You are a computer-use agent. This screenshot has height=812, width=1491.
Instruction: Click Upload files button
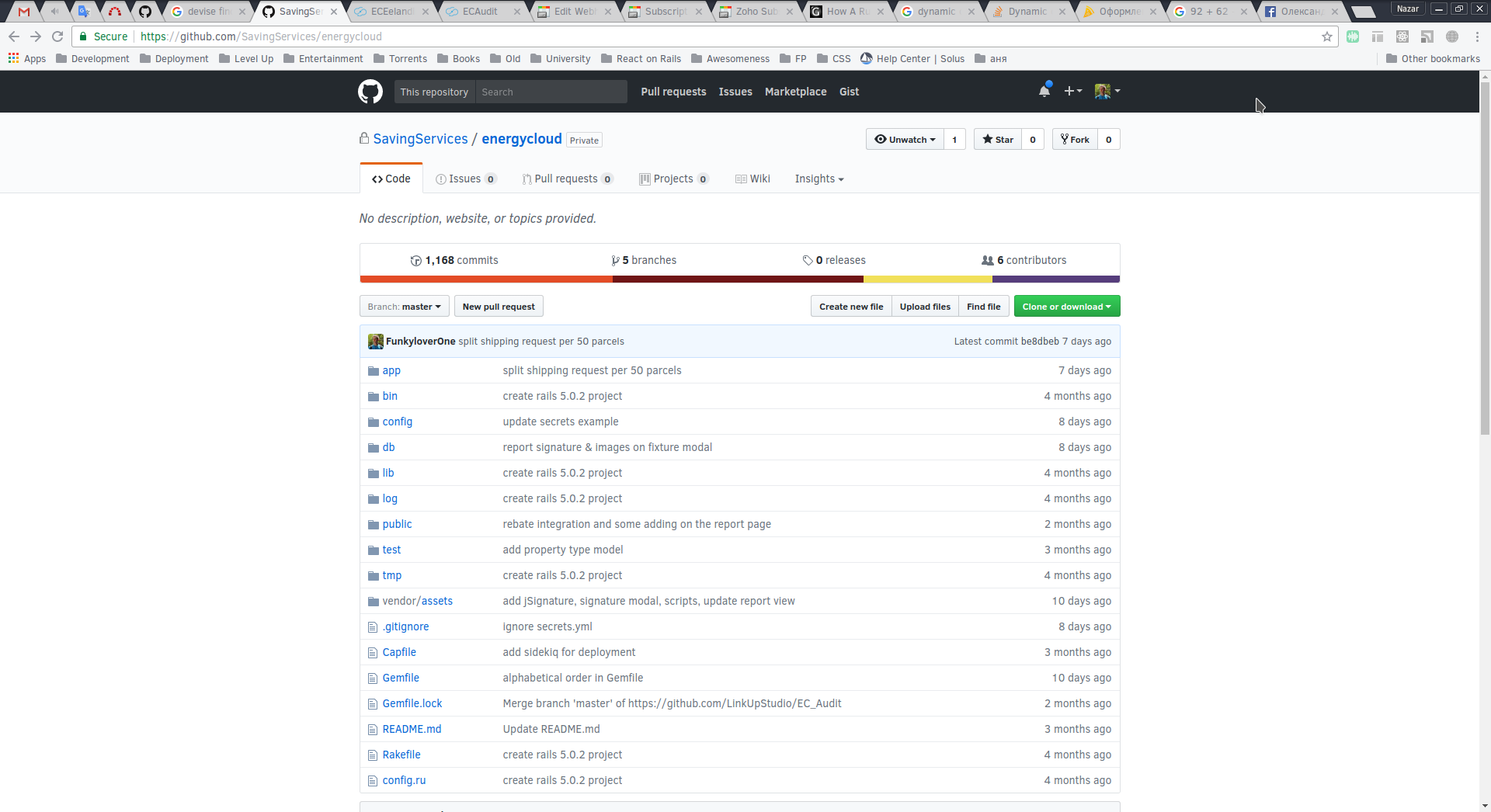click(925, 307)
